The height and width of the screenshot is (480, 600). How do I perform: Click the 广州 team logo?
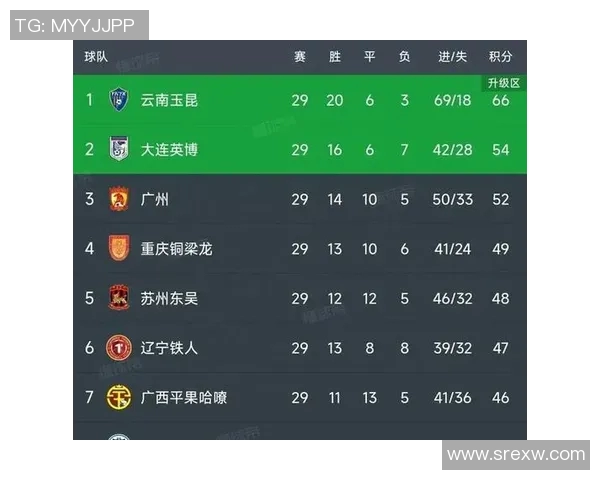(x=119, y=199)
